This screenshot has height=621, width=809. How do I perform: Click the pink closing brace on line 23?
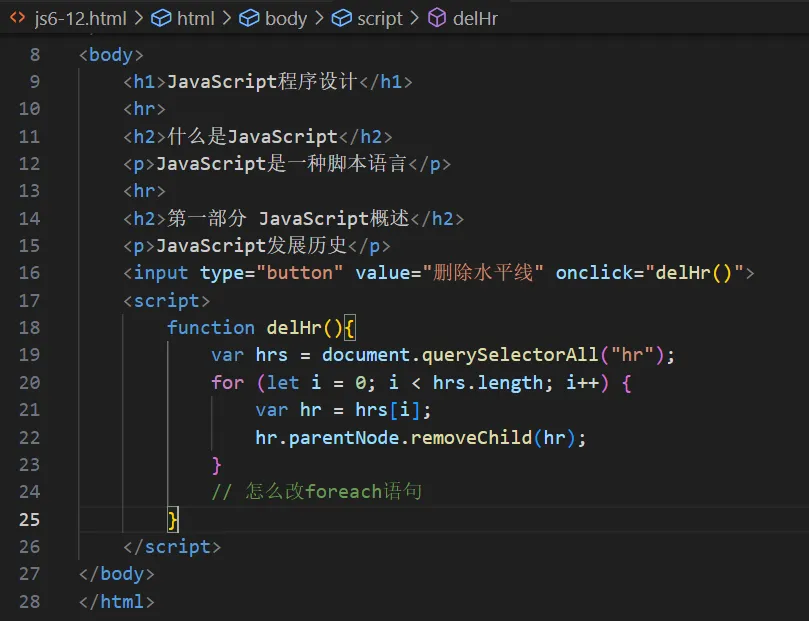tap(217, 465)
